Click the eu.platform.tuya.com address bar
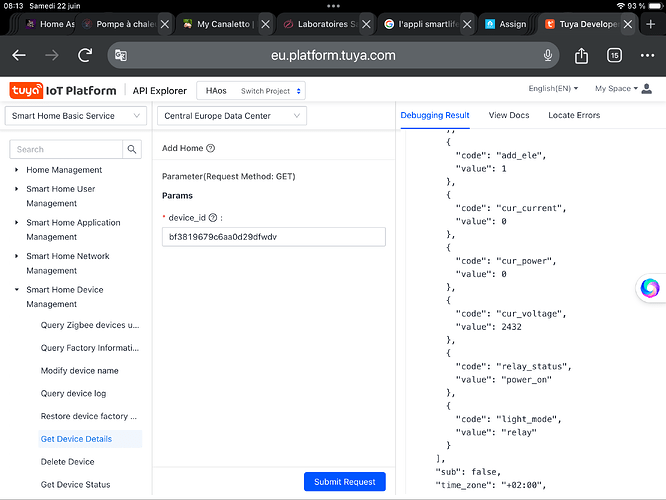 pyautogui.click(x=333, y=55)
